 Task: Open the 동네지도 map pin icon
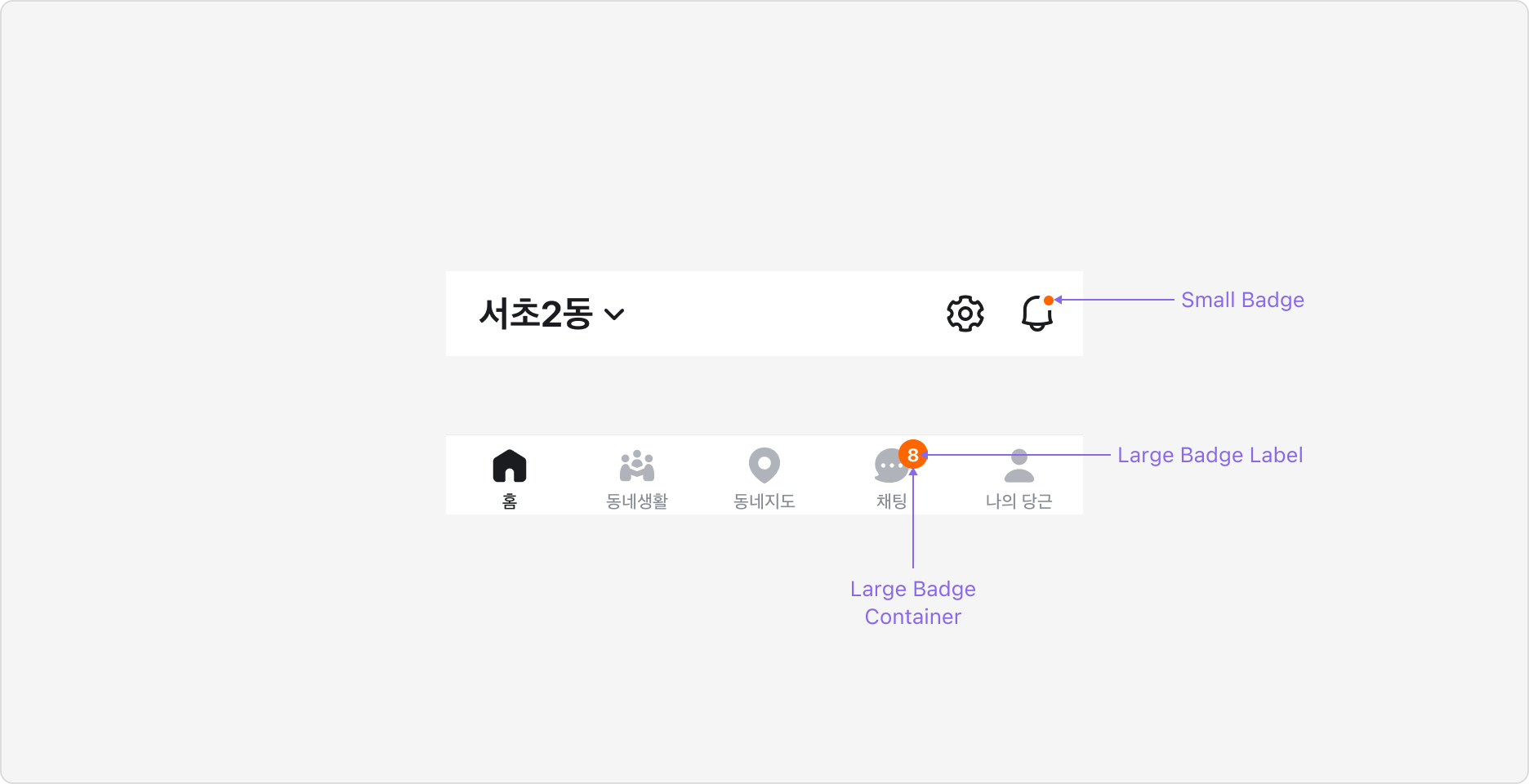tap(764, 464)
